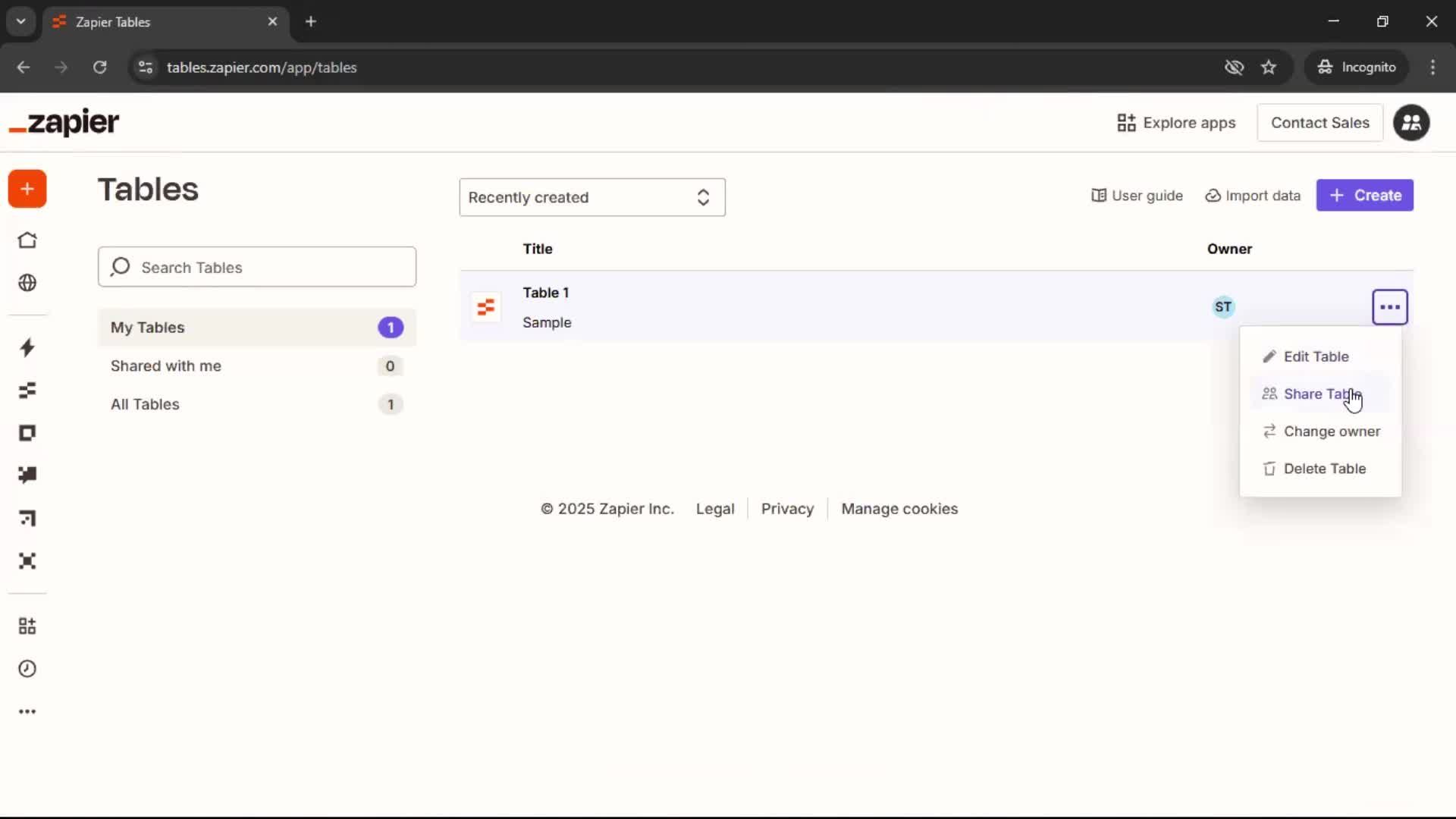Image resolution: width=1456 pixels, height=819 pixels.
Task: Close the Zapier Tables browser tab
Action: (272, 21)
